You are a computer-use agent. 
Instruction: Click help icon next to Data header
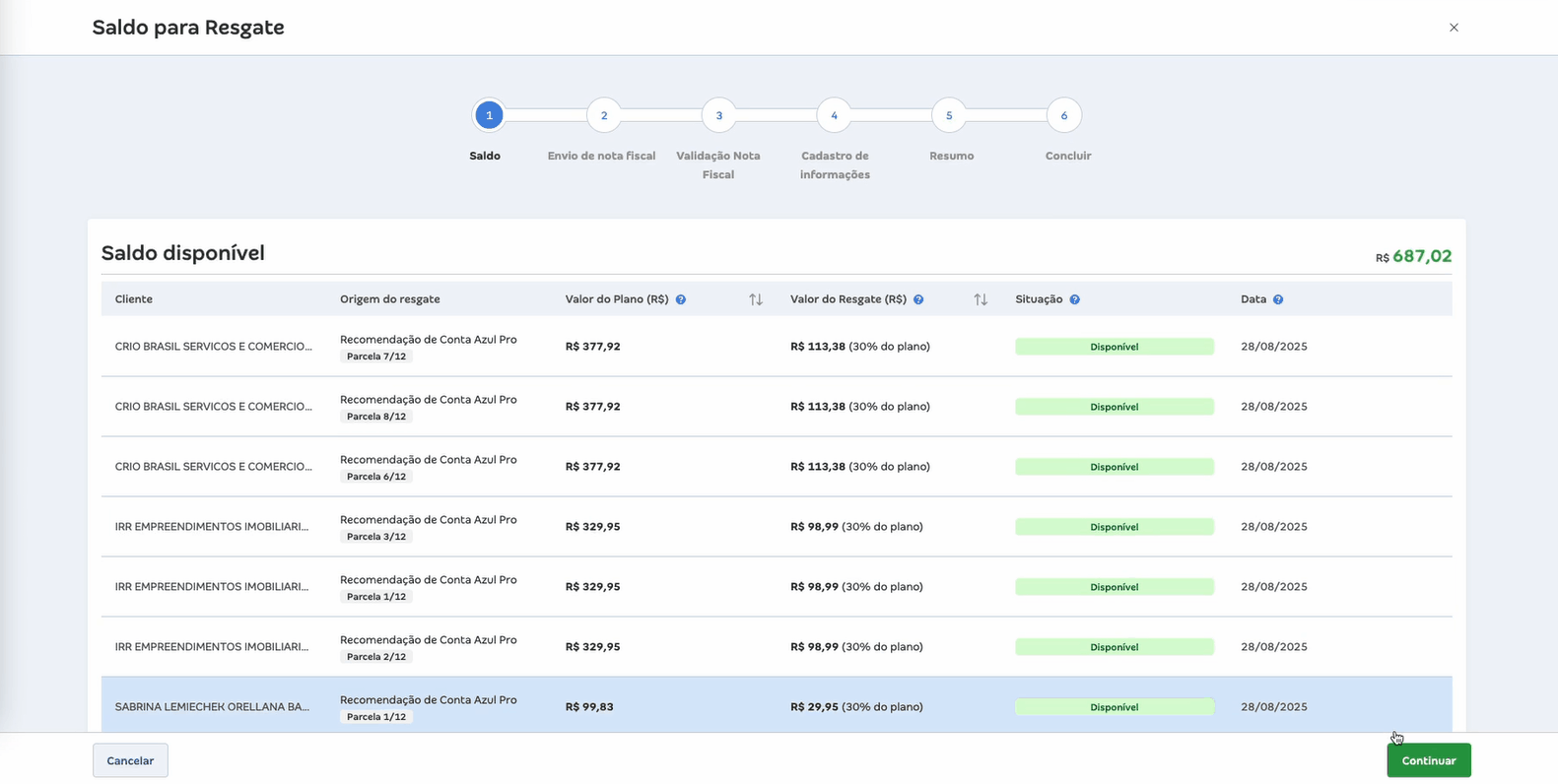click(x=1278, y=299)
